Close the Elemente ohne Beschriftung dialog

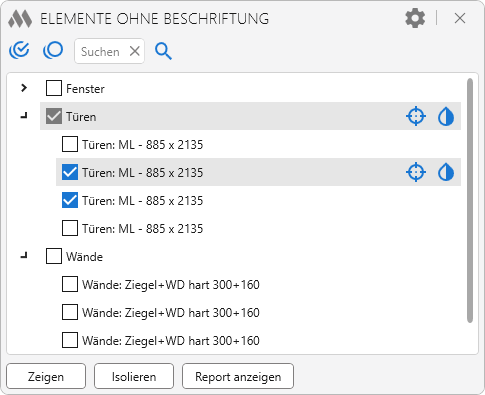click(460, 18)
